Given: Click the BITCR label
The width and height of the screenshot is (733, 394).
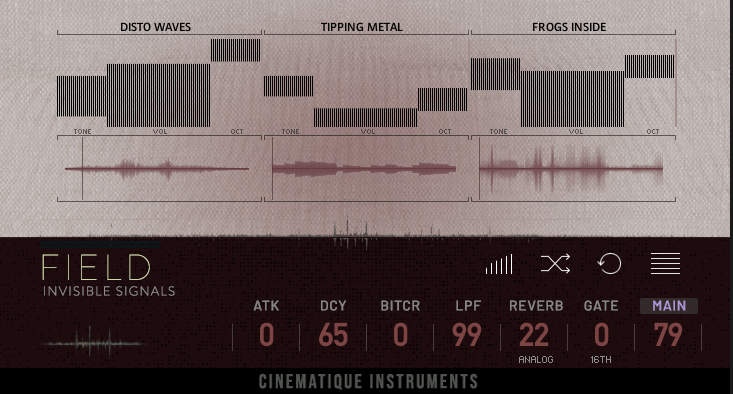Looking at the screenshot, I should coord(400,306).
